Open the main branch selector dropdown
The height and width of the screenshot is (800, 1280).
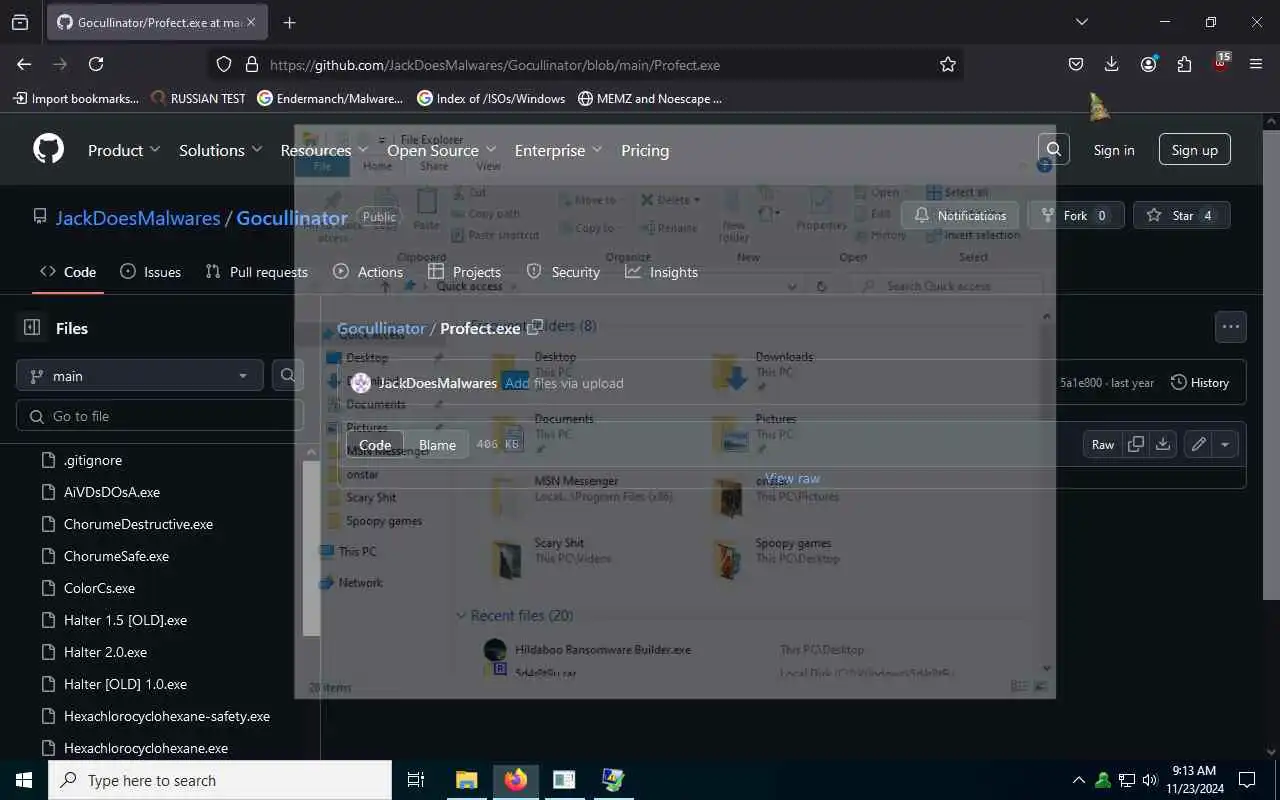pos(140,375)
